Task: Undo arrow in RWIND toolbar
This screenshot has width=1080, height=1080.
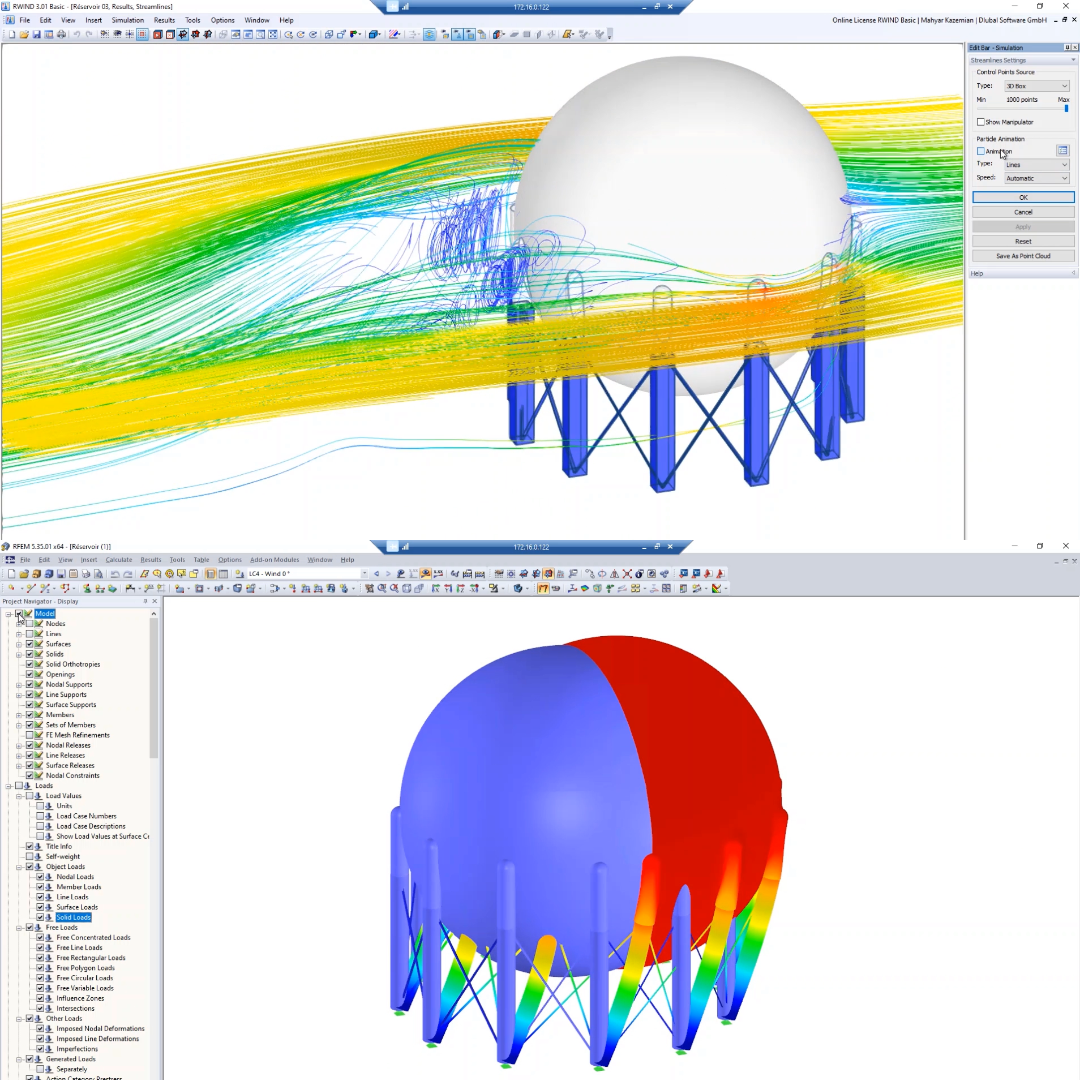Action: pos(76,34)
